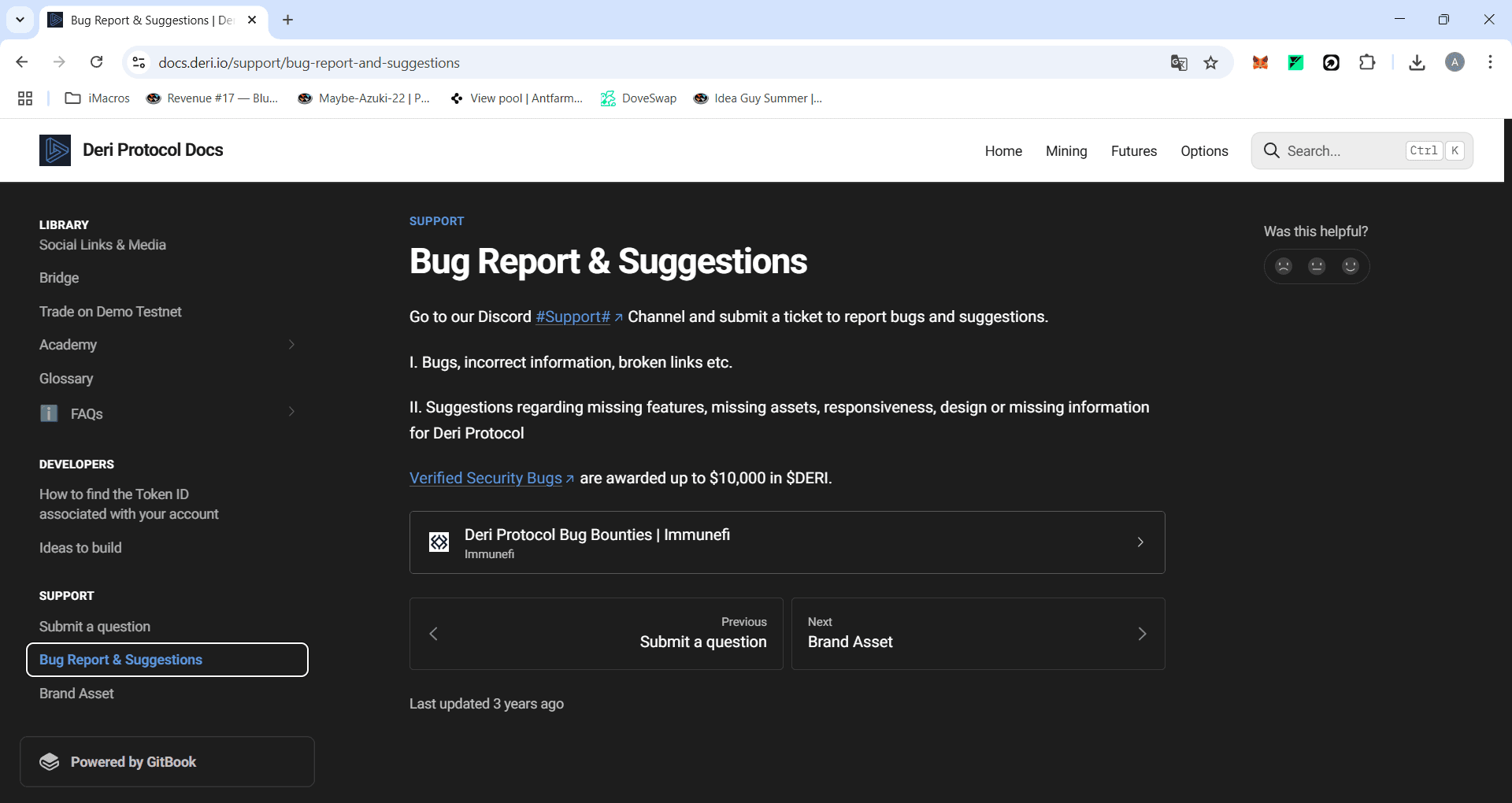This screenshot has height=803, width=1512.
Task: Click the search magnifier icon
Action: [1271, 150]
